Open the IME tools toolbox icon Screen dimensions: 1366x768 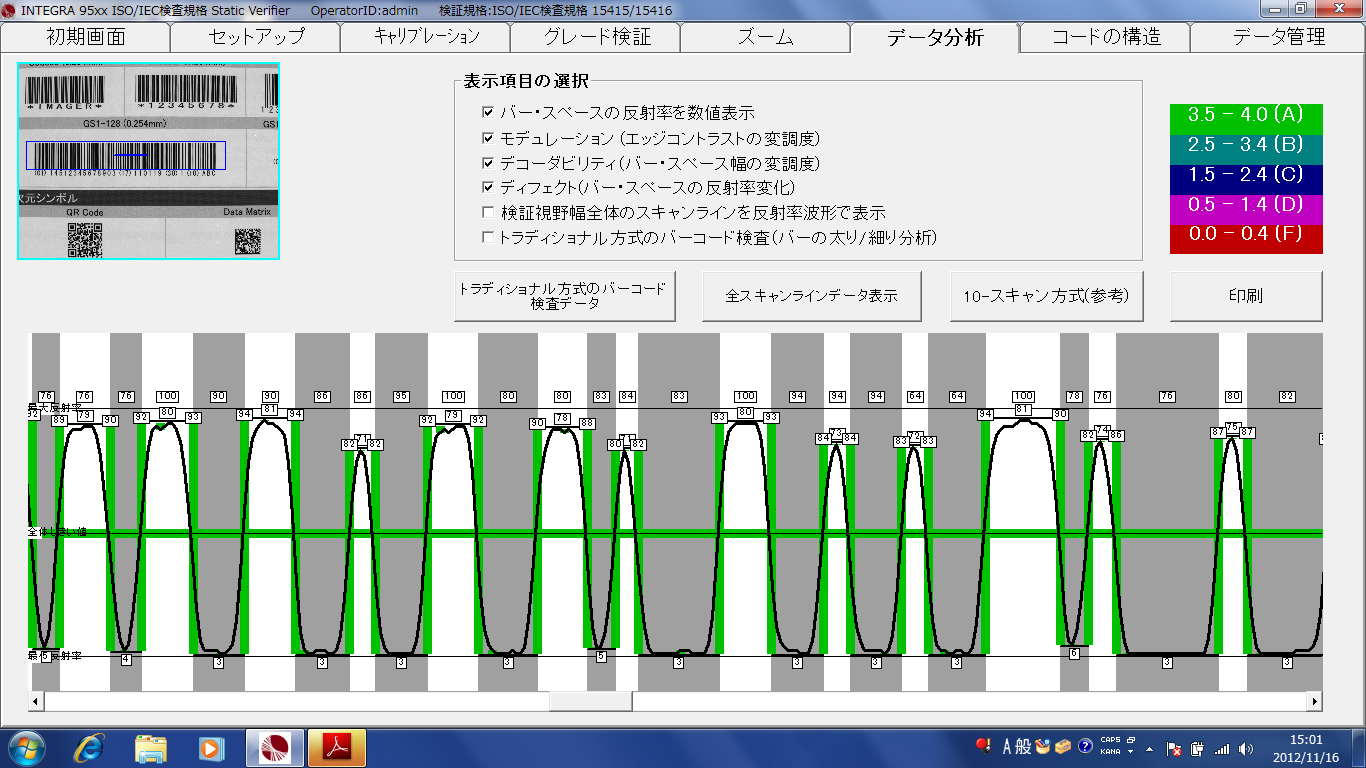coord(1063,746)
